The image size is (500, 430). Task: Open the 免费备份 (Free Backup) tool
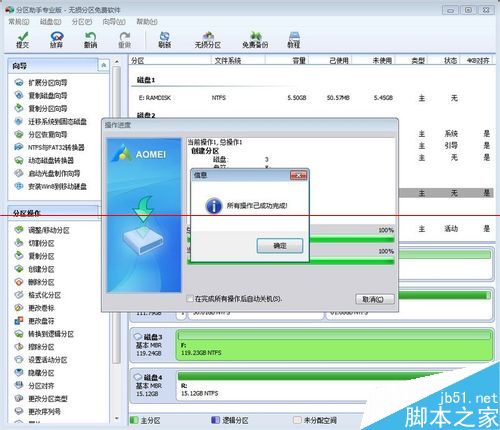[255, 40]
